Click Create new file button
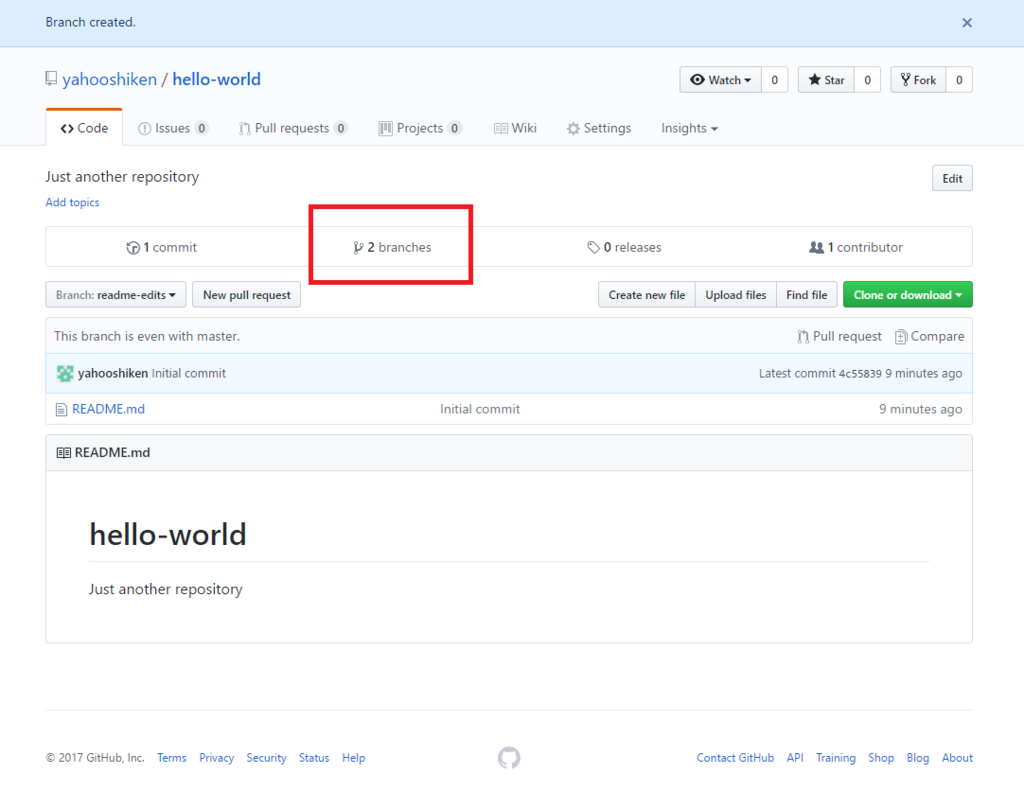The image size is (1024, 791). point(647,295)
